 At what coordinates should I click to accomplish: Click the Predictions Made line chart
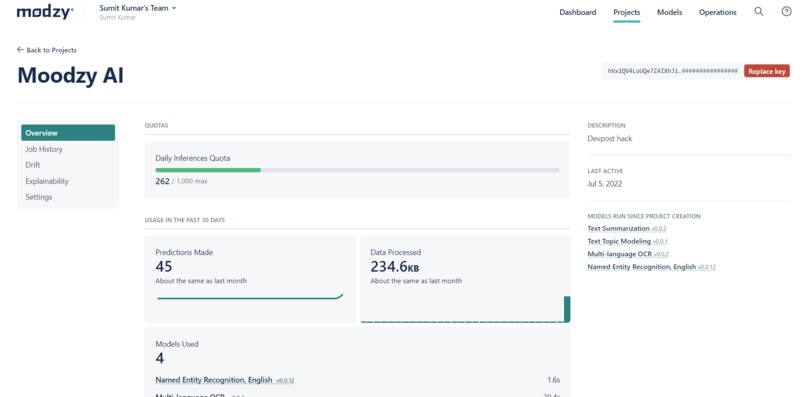pyautogui.click(x=250, y=296)
